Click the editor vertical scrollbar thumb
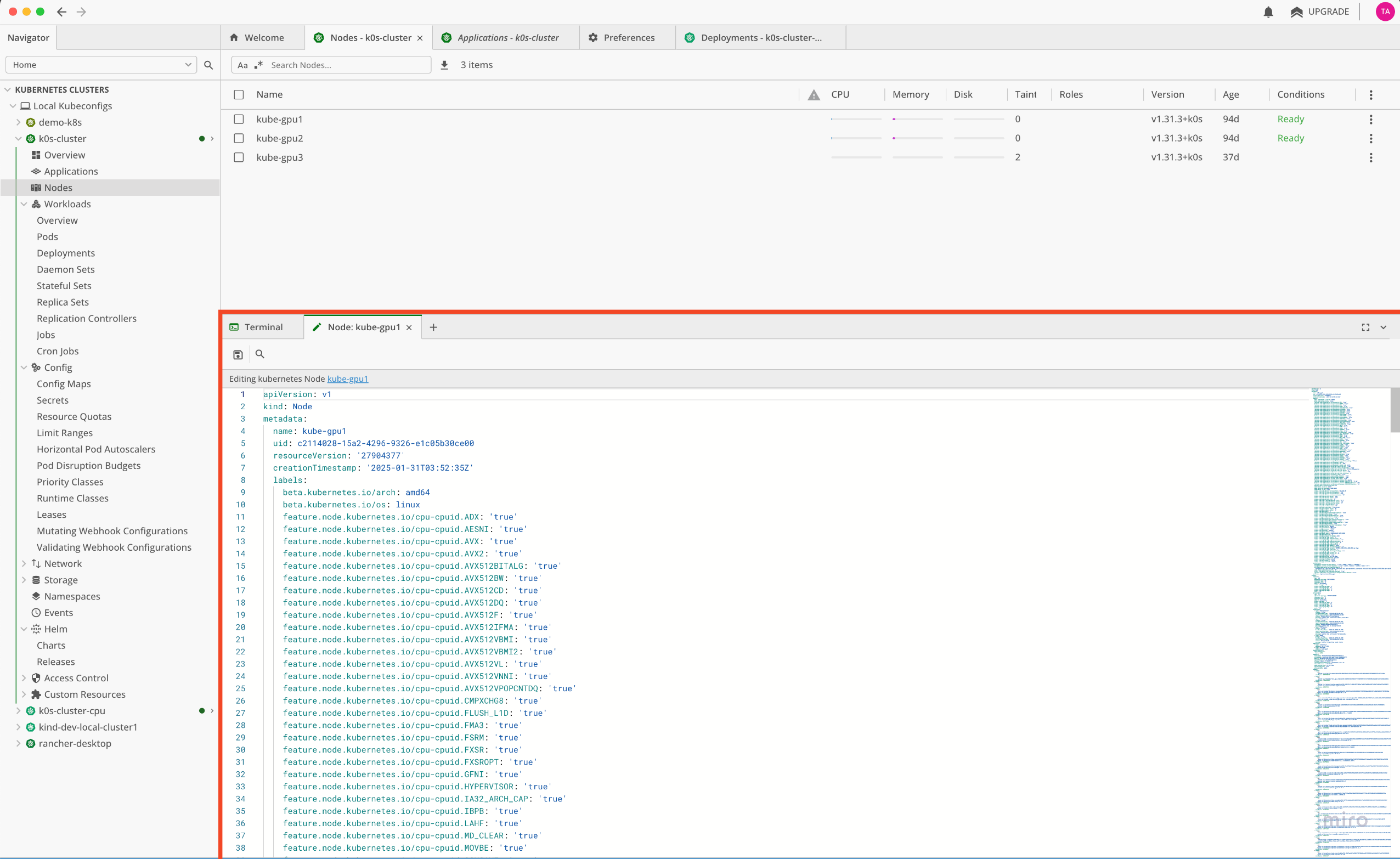 [1394, 410]
